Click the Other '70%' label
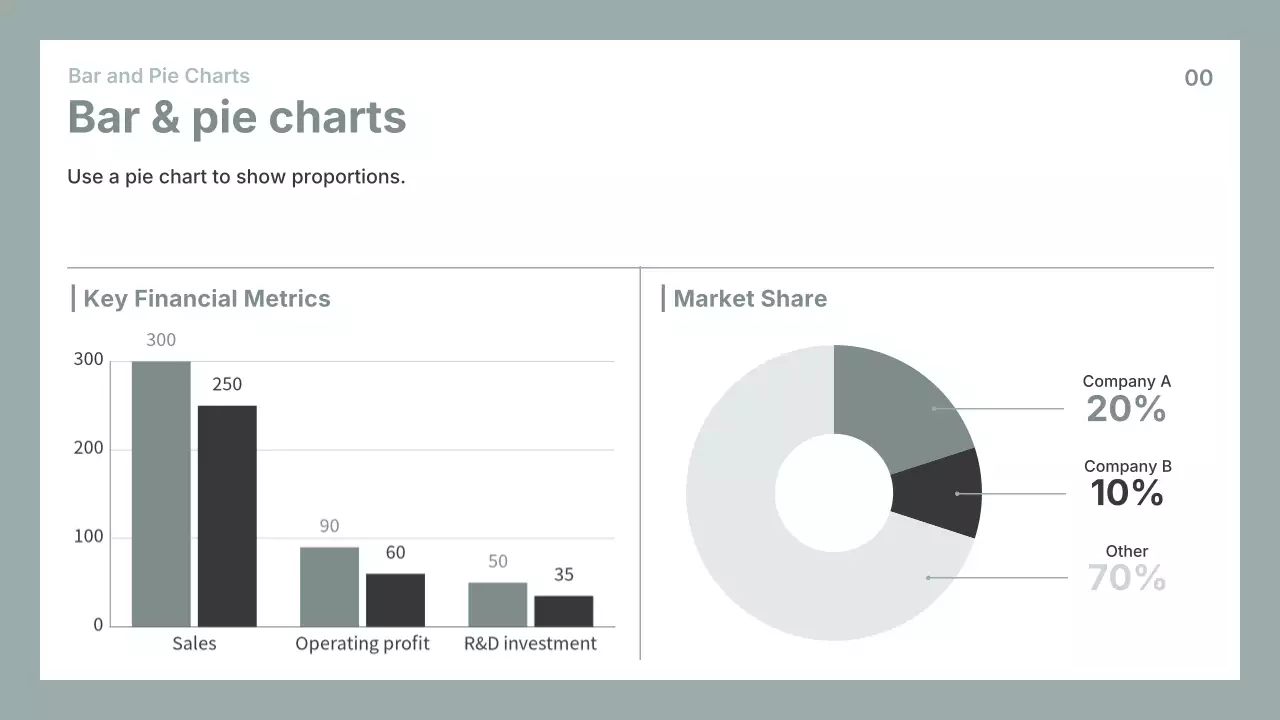Viewport: 1280px width, 720px height. point(1126,578)
